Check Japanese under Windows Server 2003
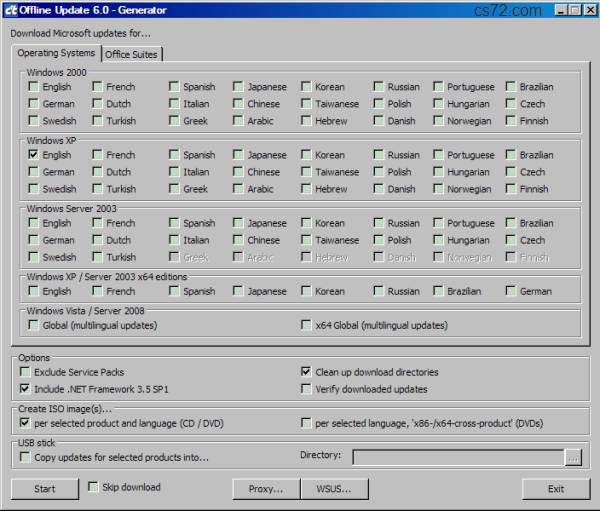 click(238, 223)
